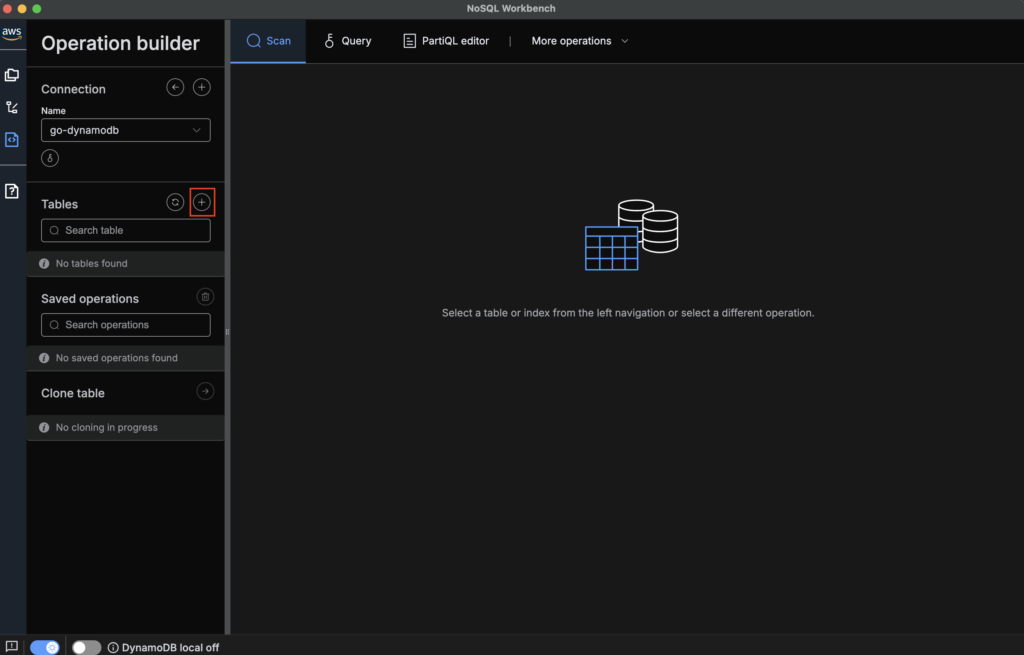1024x655 pixels.
Task: Click the feedback icon in status bar
Action: coord(12,646)
